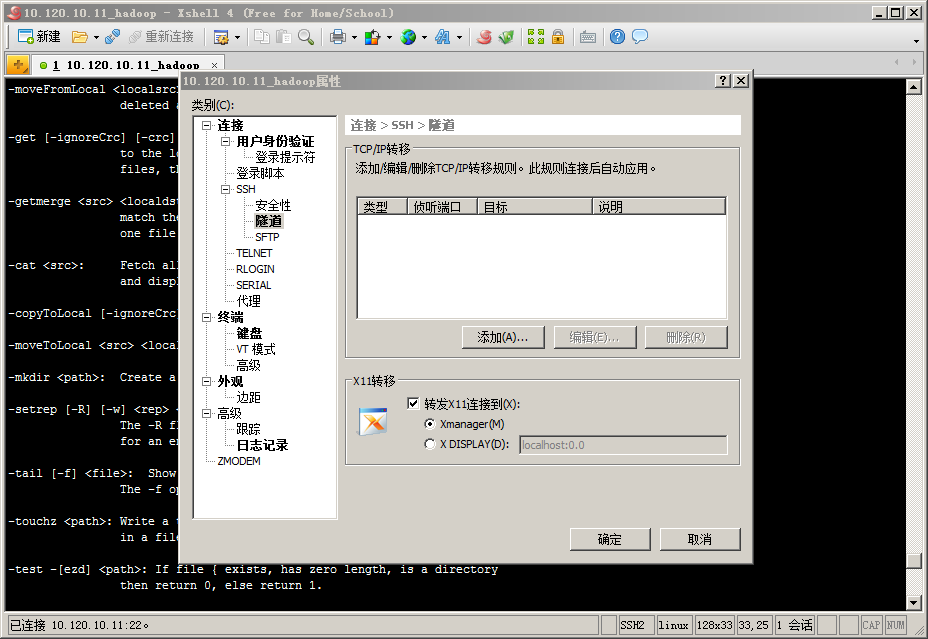This screenshot has width=928, height=639.
Task: Select 登录脚本 in the category tree
Action: click(260, 173)
